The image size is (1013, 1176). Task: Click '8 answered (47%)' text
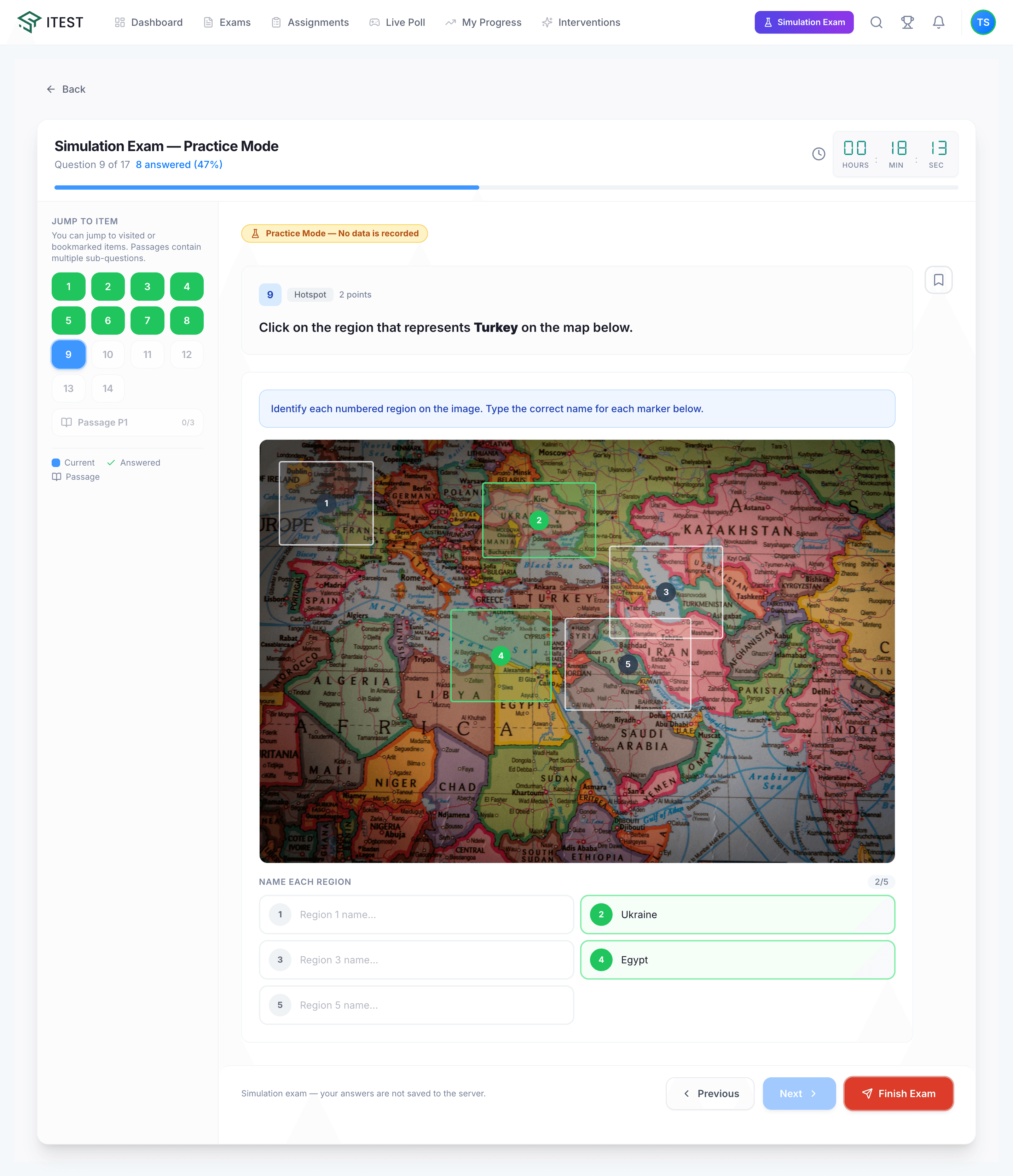179,165
